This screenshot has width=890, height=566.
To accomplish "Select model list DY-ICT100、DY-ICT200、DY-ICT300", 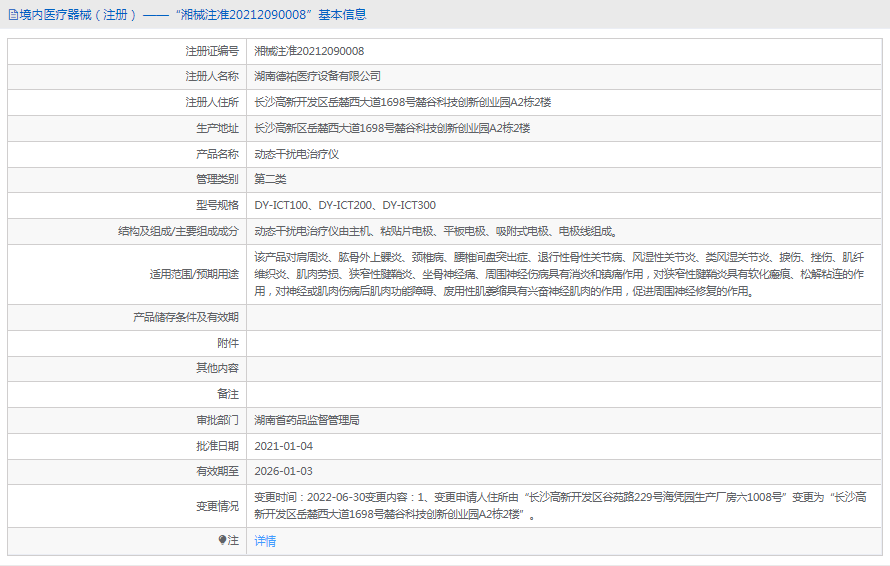I will point(345,206).
